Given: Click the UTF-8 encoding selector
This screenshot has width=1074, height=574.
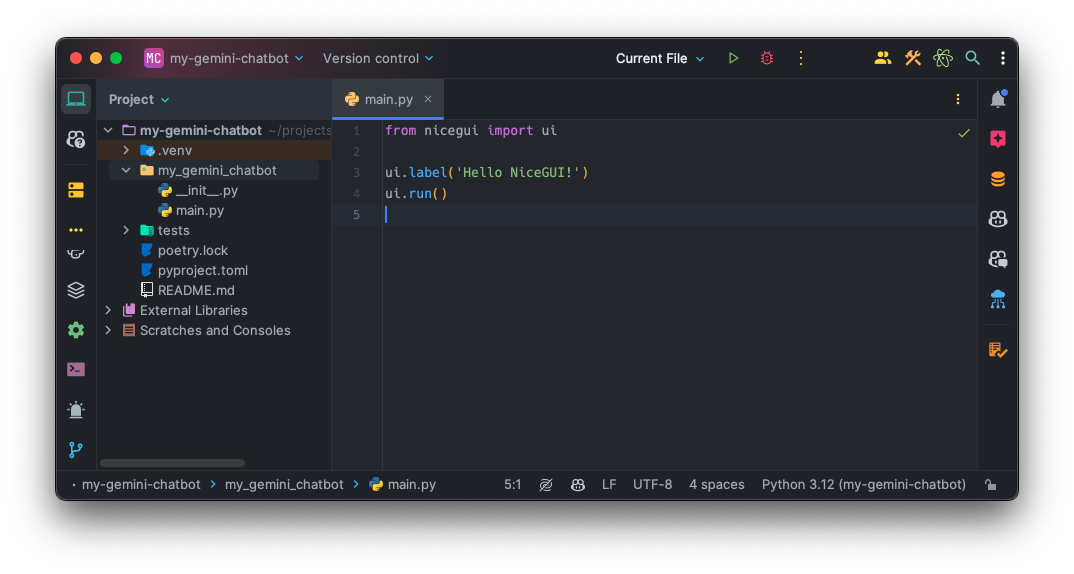Looking at the screenshot, I should 652,485.
